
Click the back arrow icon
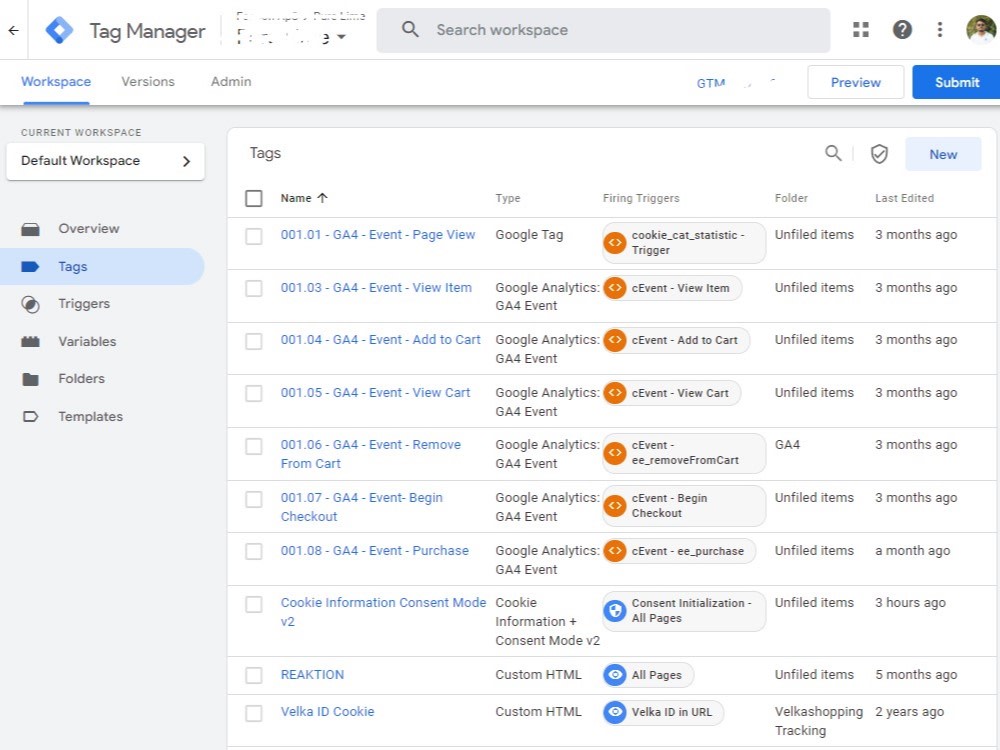(13, 30)
